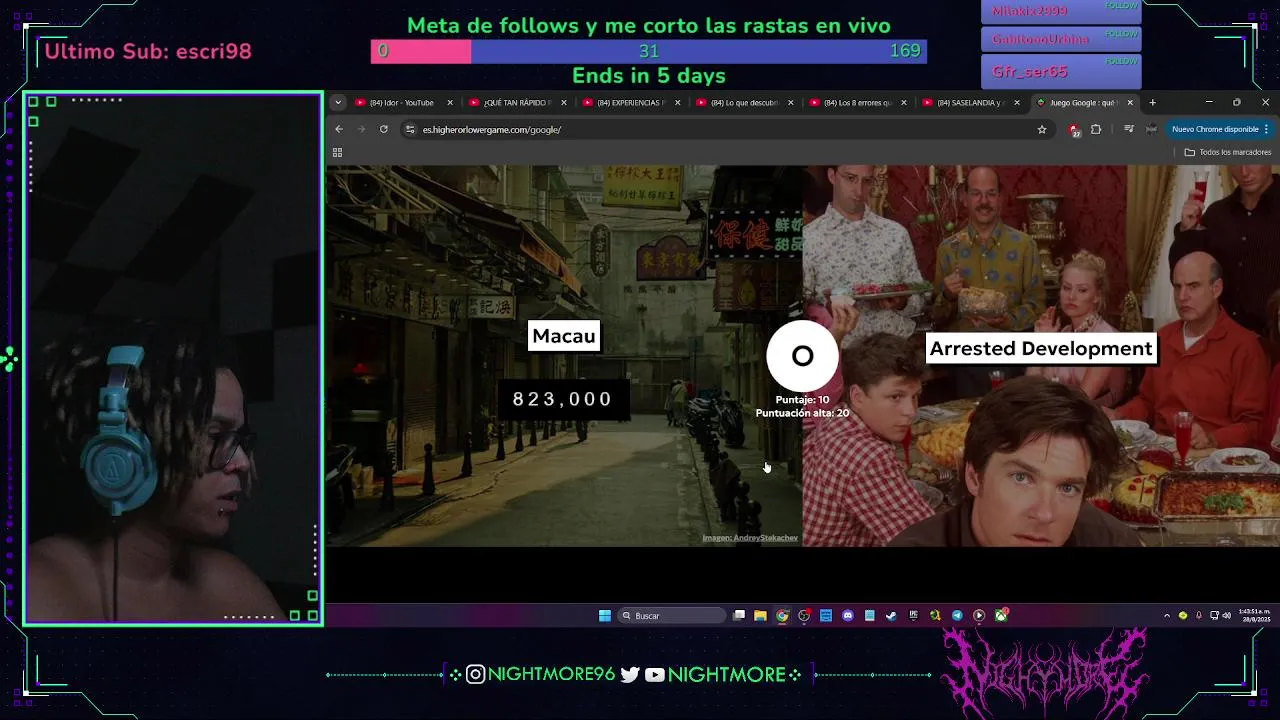1280x720 pixels.
Task: Open File Explorer from the taskbar
Action: 760,615
